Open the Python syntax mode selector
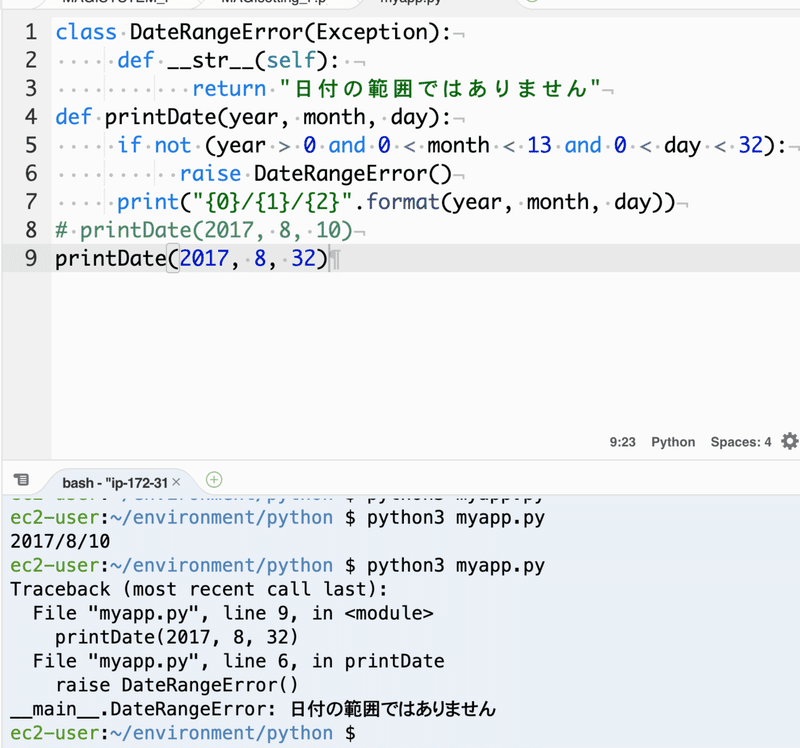 coord(673,441)
